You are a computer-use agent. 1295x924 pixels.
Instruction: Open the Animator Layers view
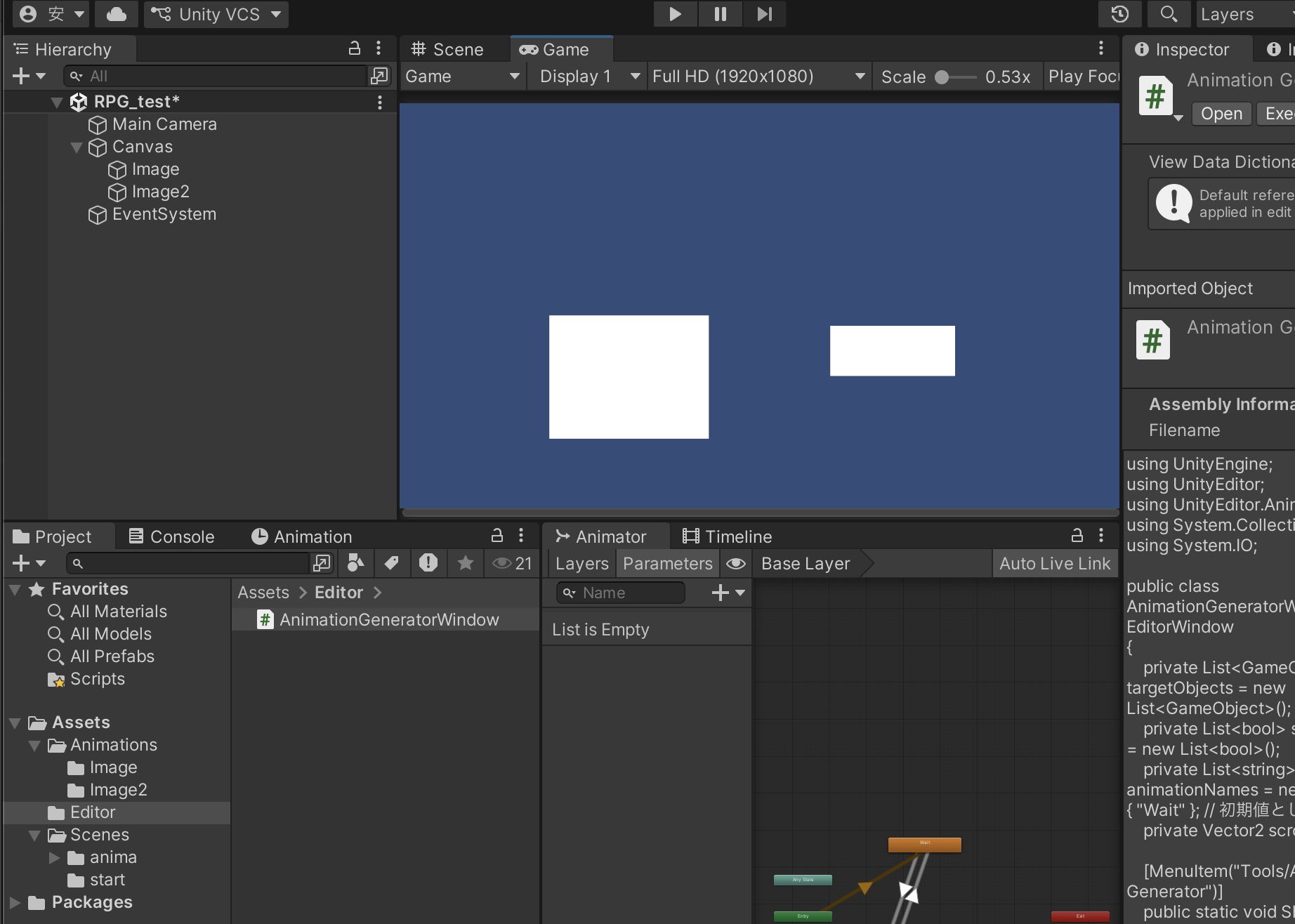(581, 564)
